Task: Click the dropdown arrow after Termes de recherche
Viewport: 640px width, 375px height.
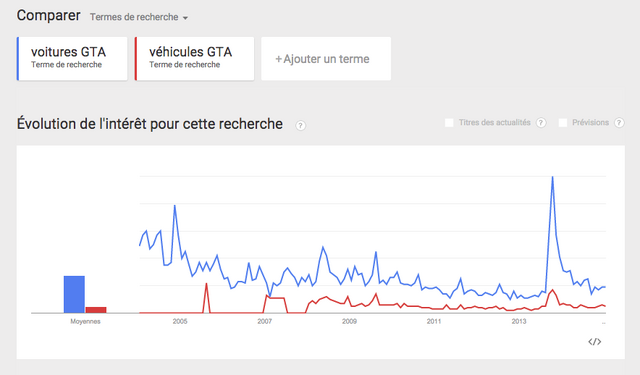Action: (x=185, y=18)
